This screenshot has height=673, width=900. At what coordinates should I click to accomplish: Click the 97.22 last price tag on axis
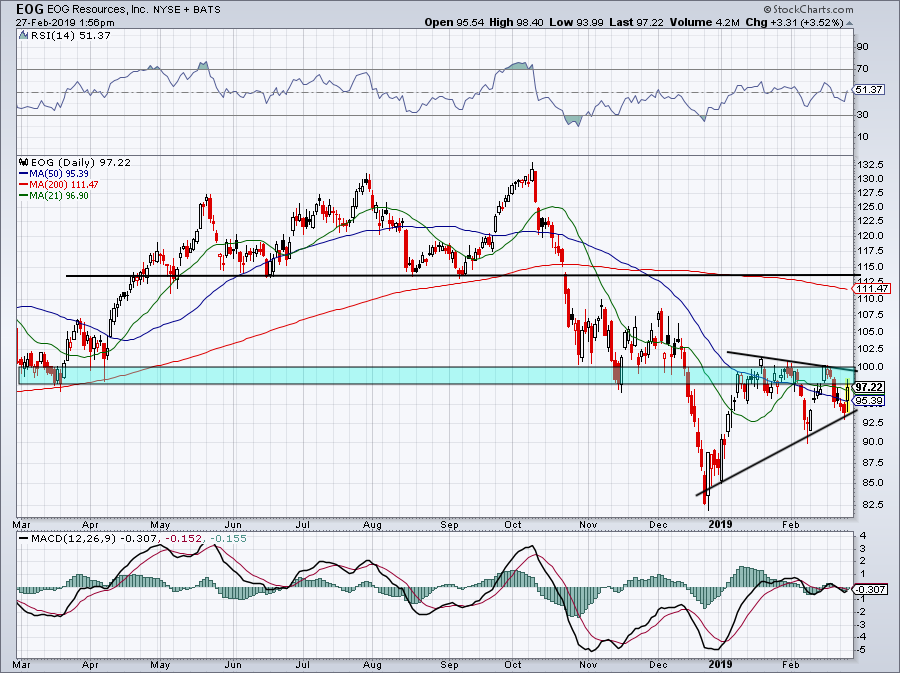870,387
